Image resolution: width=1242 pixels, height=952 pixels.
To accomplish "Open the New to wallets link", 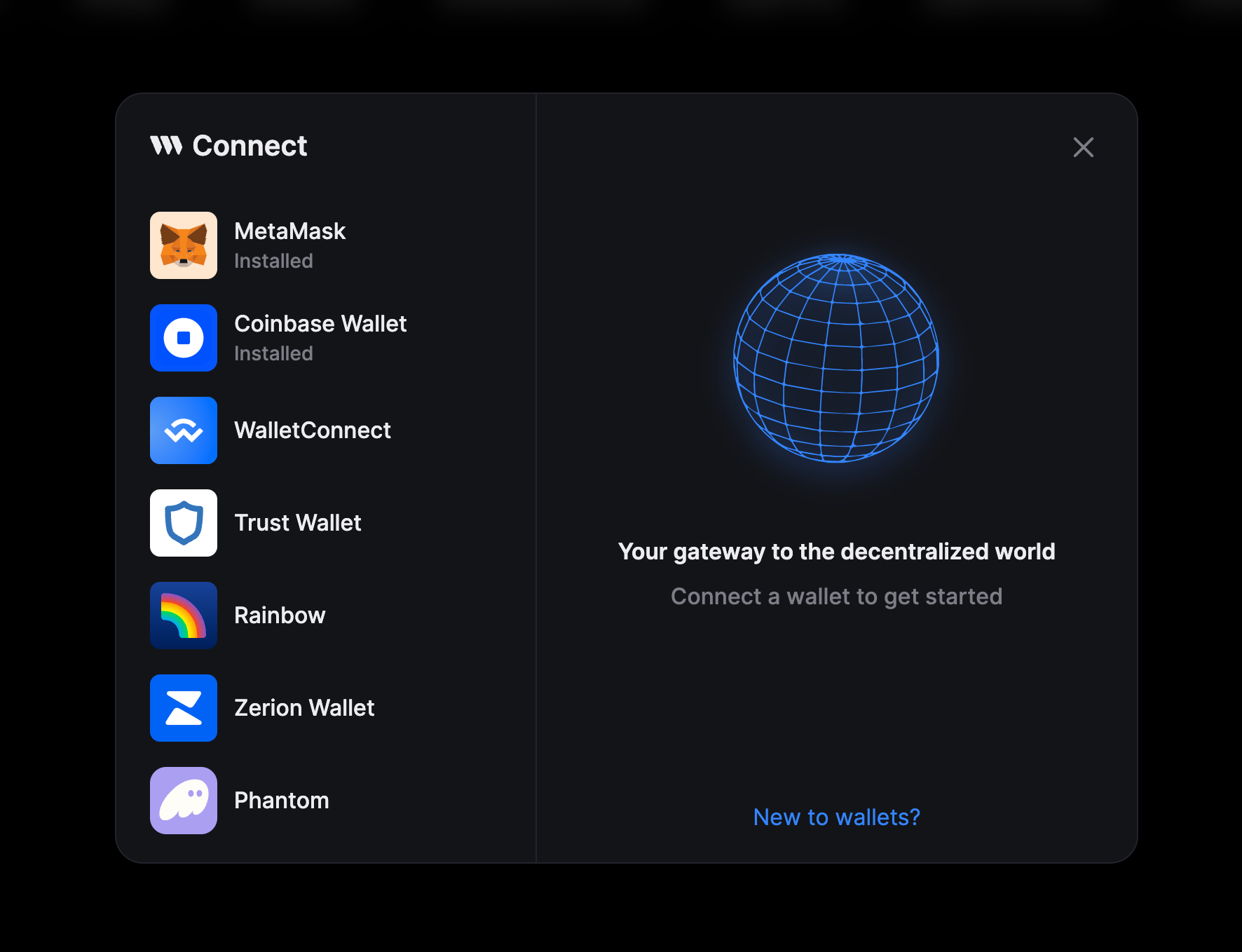I will coord(836,817).
